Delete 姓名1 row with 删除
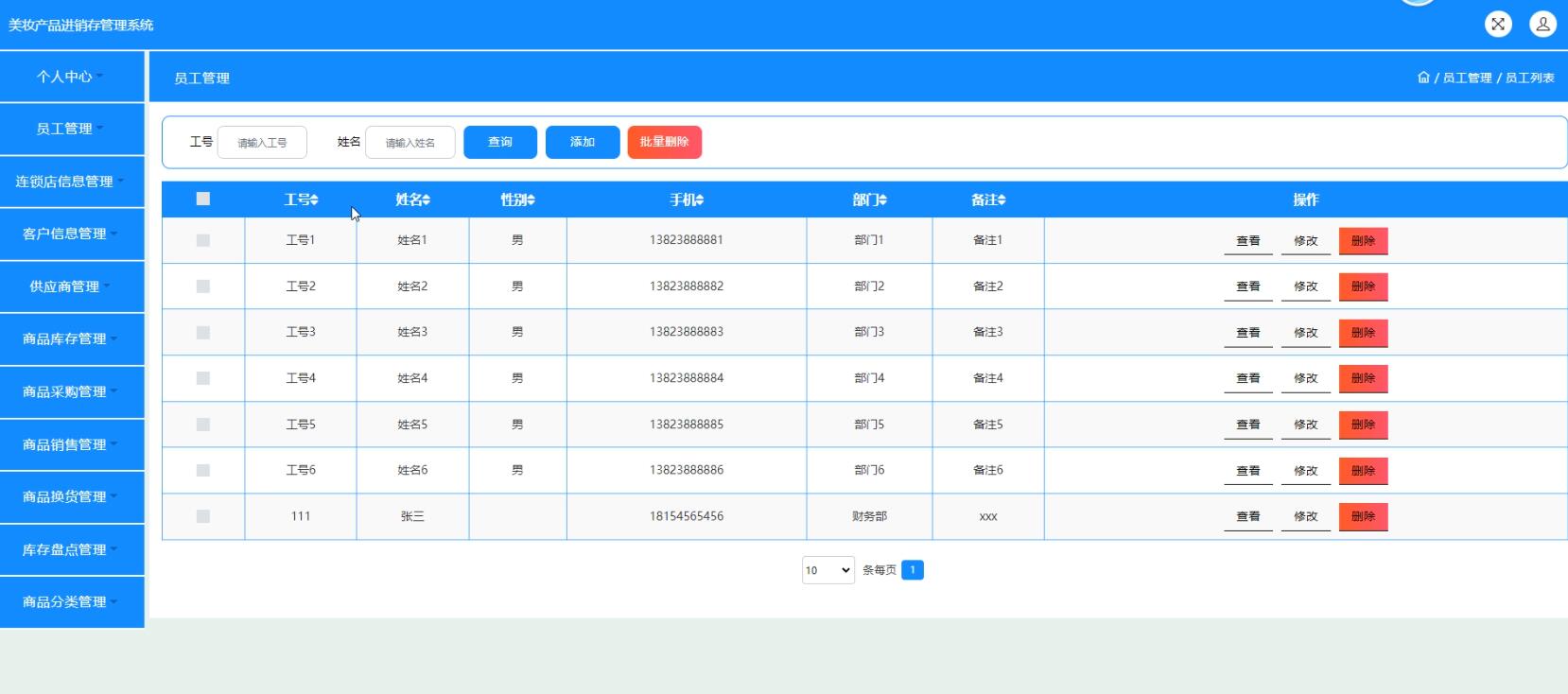 tap(1363, 241)
